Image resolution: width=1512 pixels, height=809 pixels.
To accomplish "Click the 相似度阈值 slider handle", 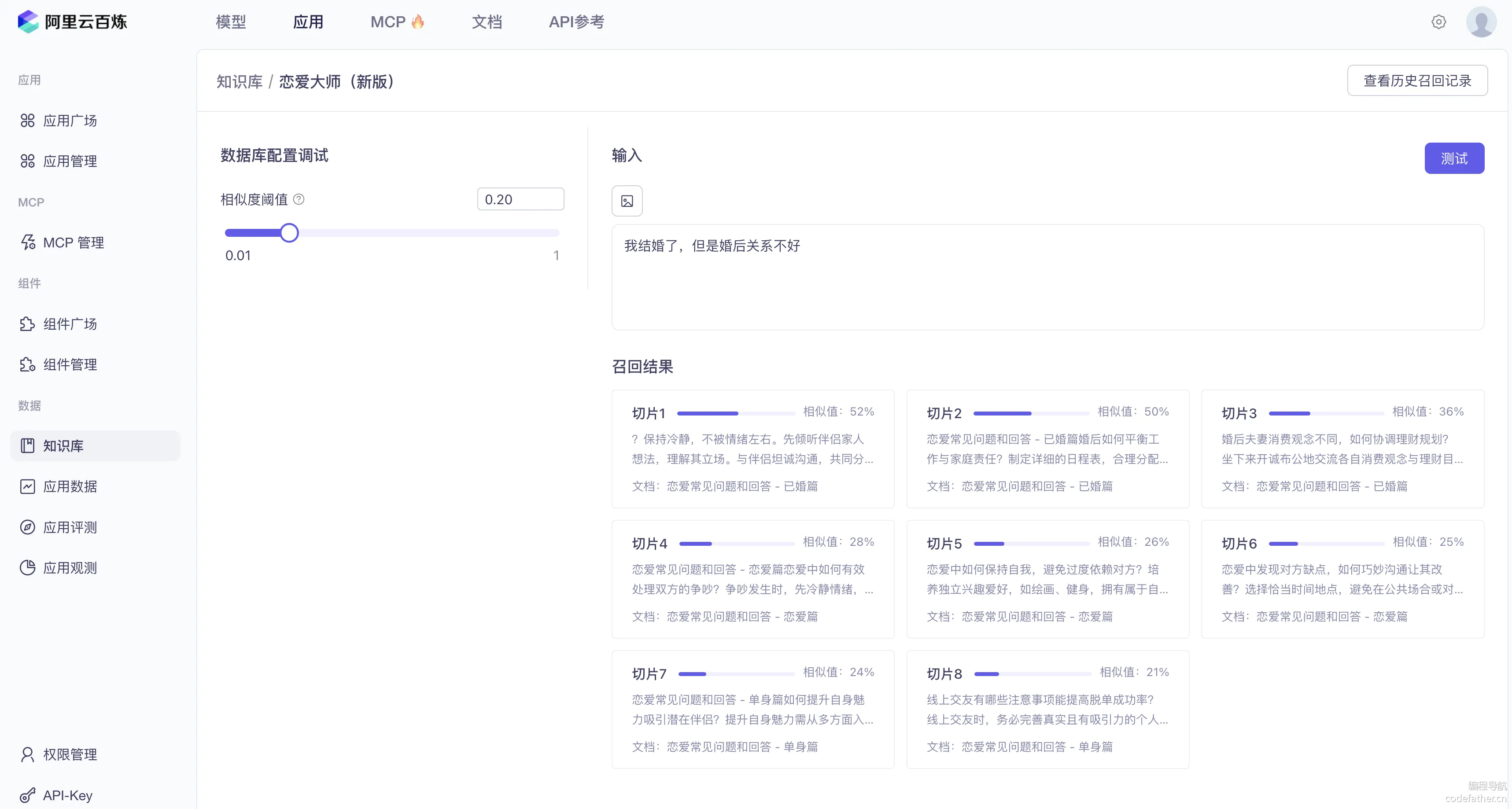I will coord(289,233).
